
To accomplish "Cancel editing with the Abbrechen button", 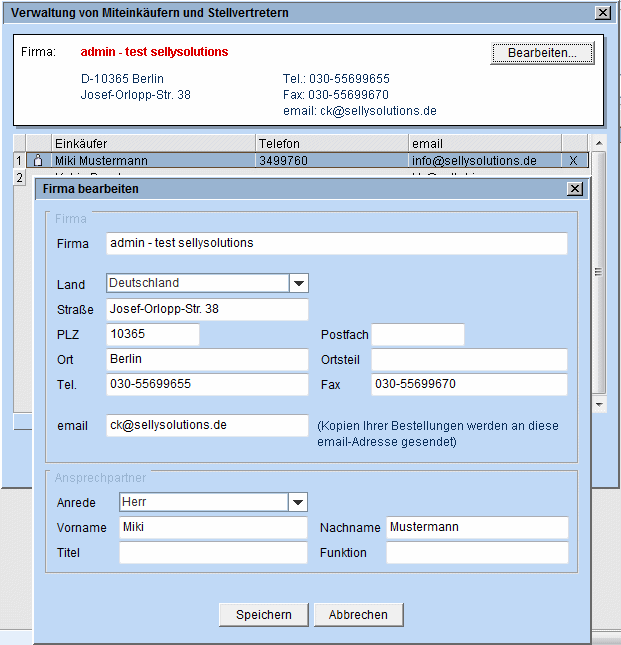I will (358, 614).
